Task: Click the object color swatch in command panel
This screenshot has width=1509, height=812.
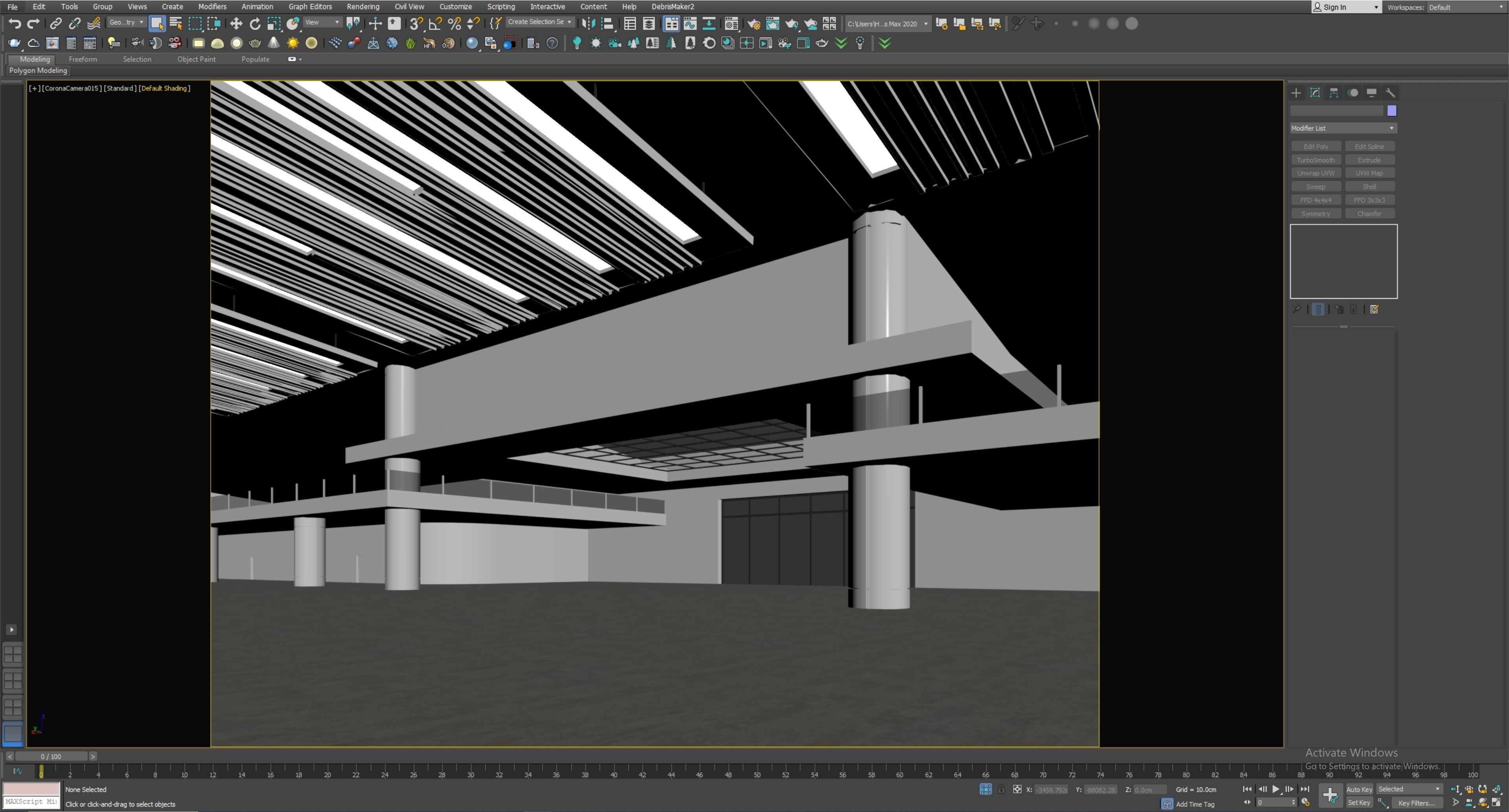Action: tap(1392, 111)
